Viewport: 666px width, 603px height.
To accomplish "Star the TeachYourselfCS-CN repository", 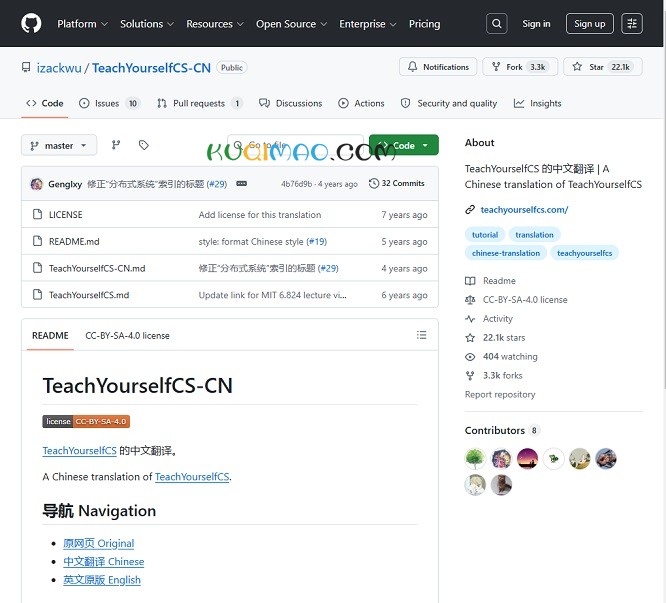I will [x=603, y=67].
